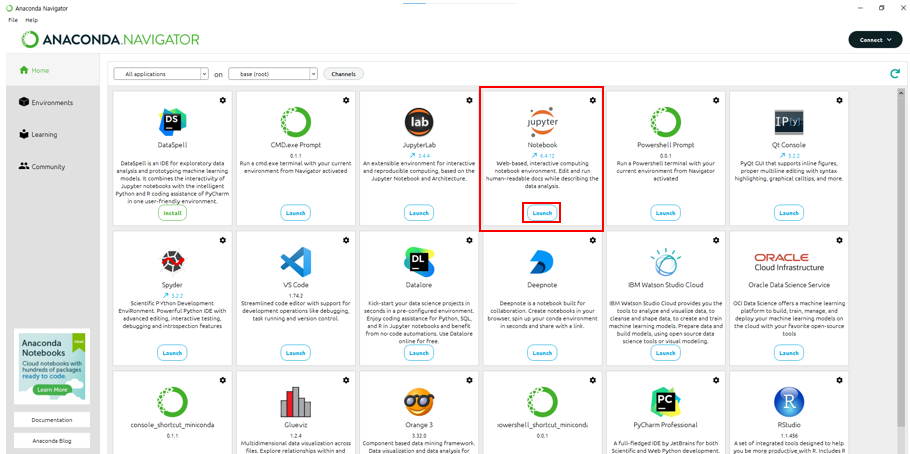Open settings gear on PyCharm Professional card
The width and height of the screenshot is (910, 454).
[716, 380]
